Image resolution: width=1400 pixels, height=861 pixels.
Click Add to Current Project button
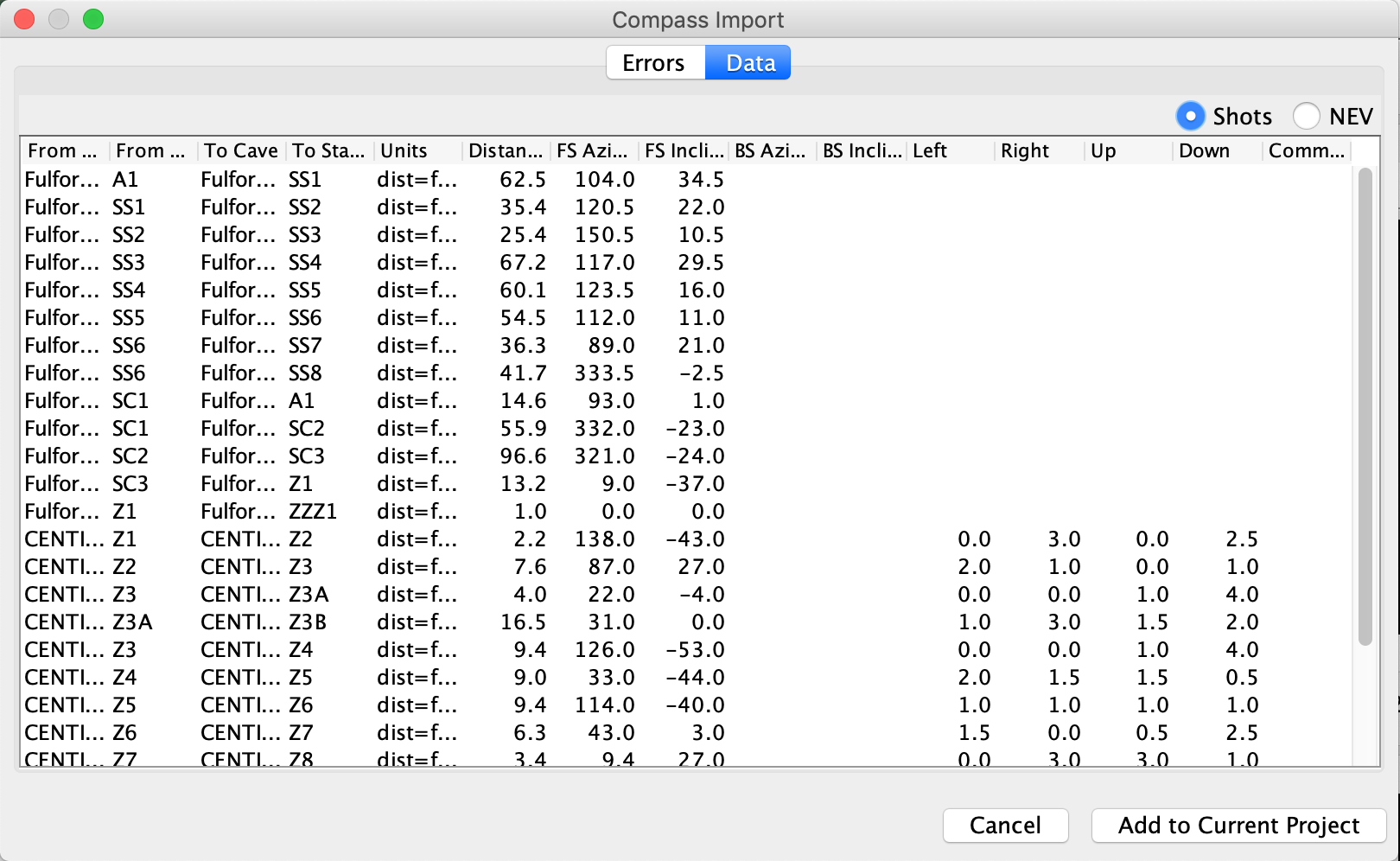pos(1238,826)
